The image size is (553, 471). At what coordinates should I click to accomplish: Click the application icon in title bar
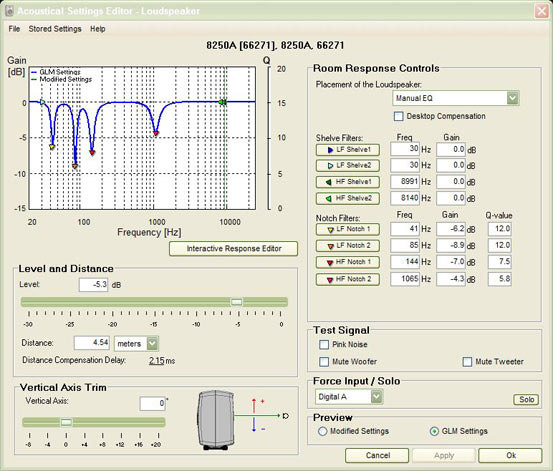pyautogui.click(x=9, y=11)
